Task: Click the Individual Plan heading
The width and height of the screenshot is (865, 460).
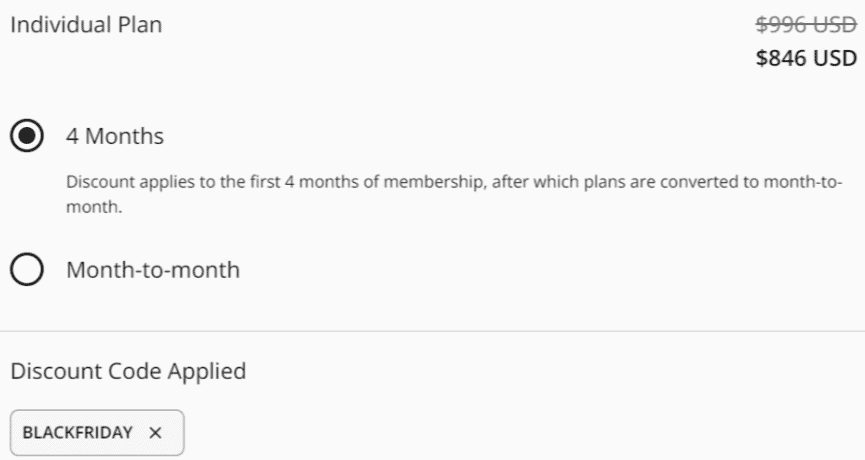Action: click(86, 26)
